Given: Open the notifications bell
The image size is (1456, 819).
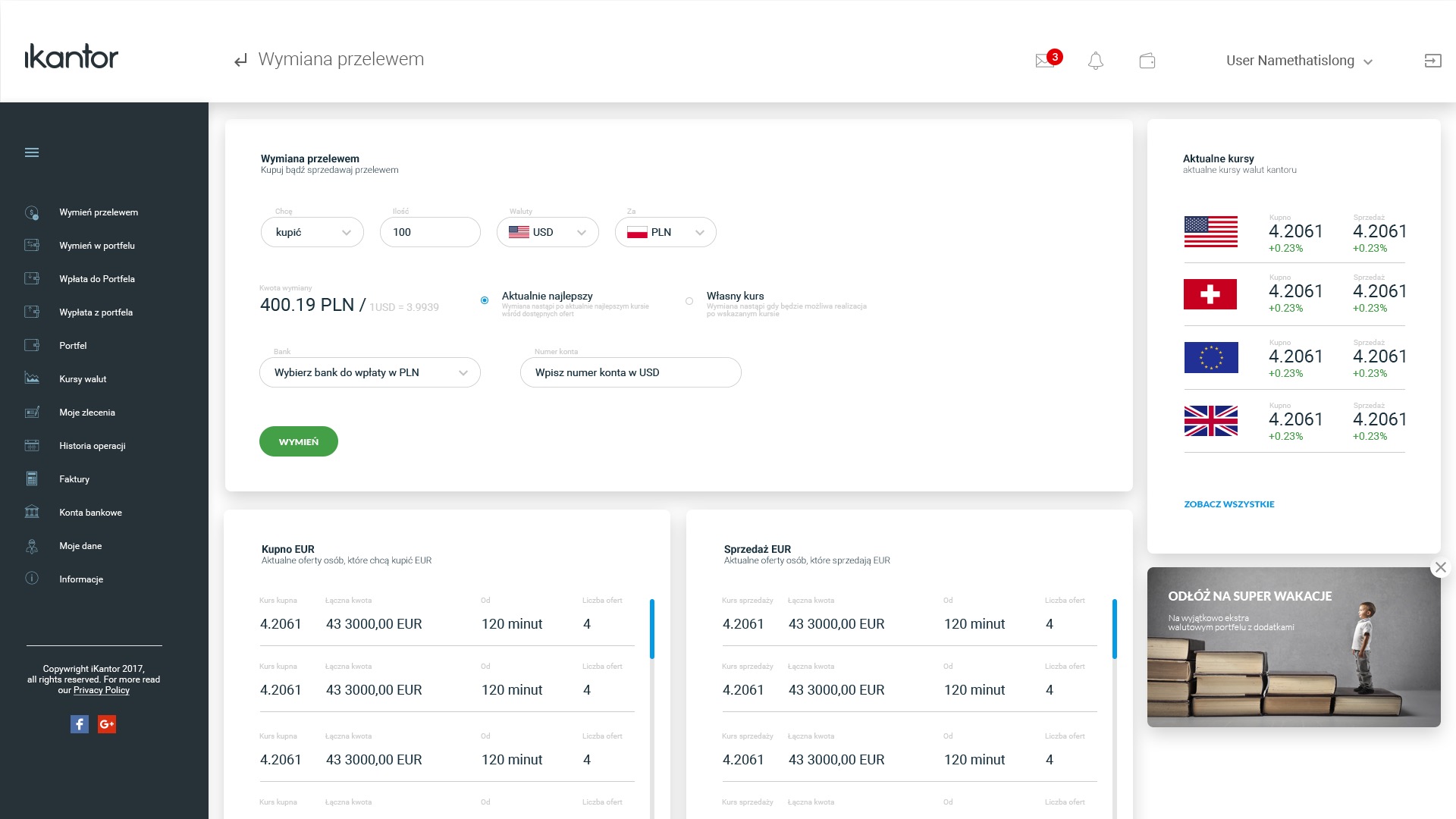Looking at the screenshot, I should click(x=1096, y=61).
